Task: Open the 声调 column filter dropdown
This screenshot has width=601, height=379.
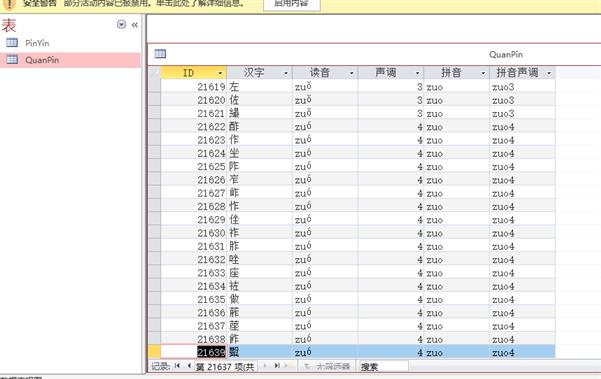Action: pyautogui.click(x=417, y=73)
